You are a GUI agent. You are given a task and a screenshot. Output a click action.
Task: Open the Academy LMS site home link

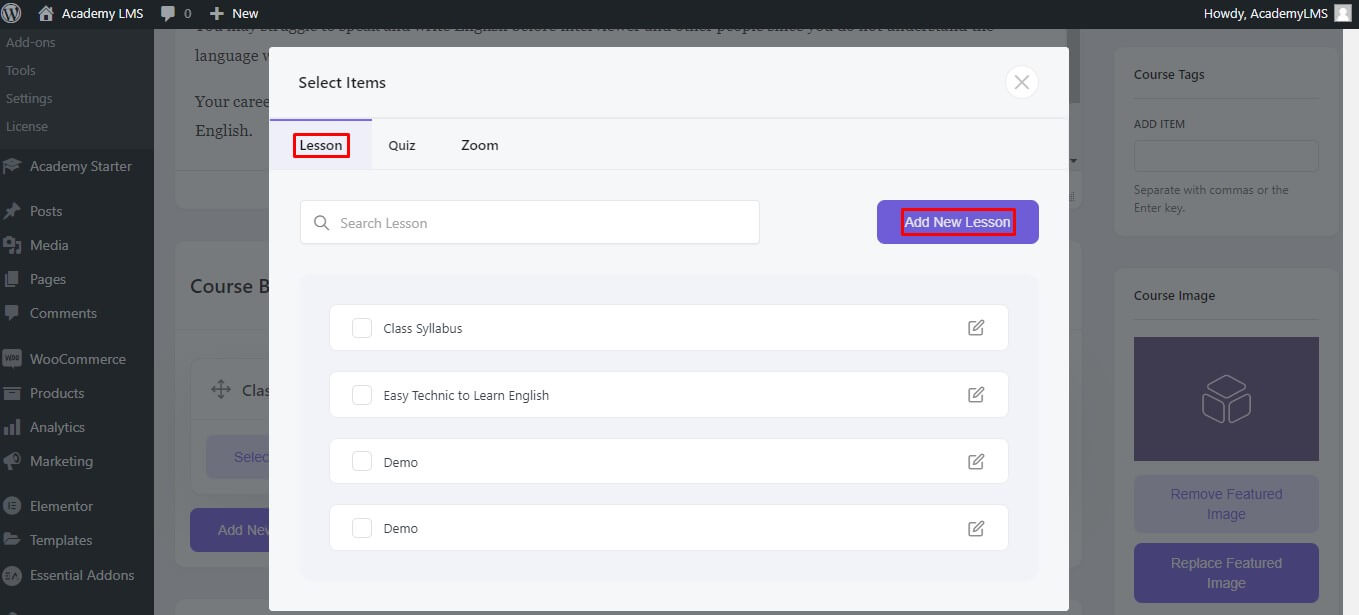(x=91, y=13)
